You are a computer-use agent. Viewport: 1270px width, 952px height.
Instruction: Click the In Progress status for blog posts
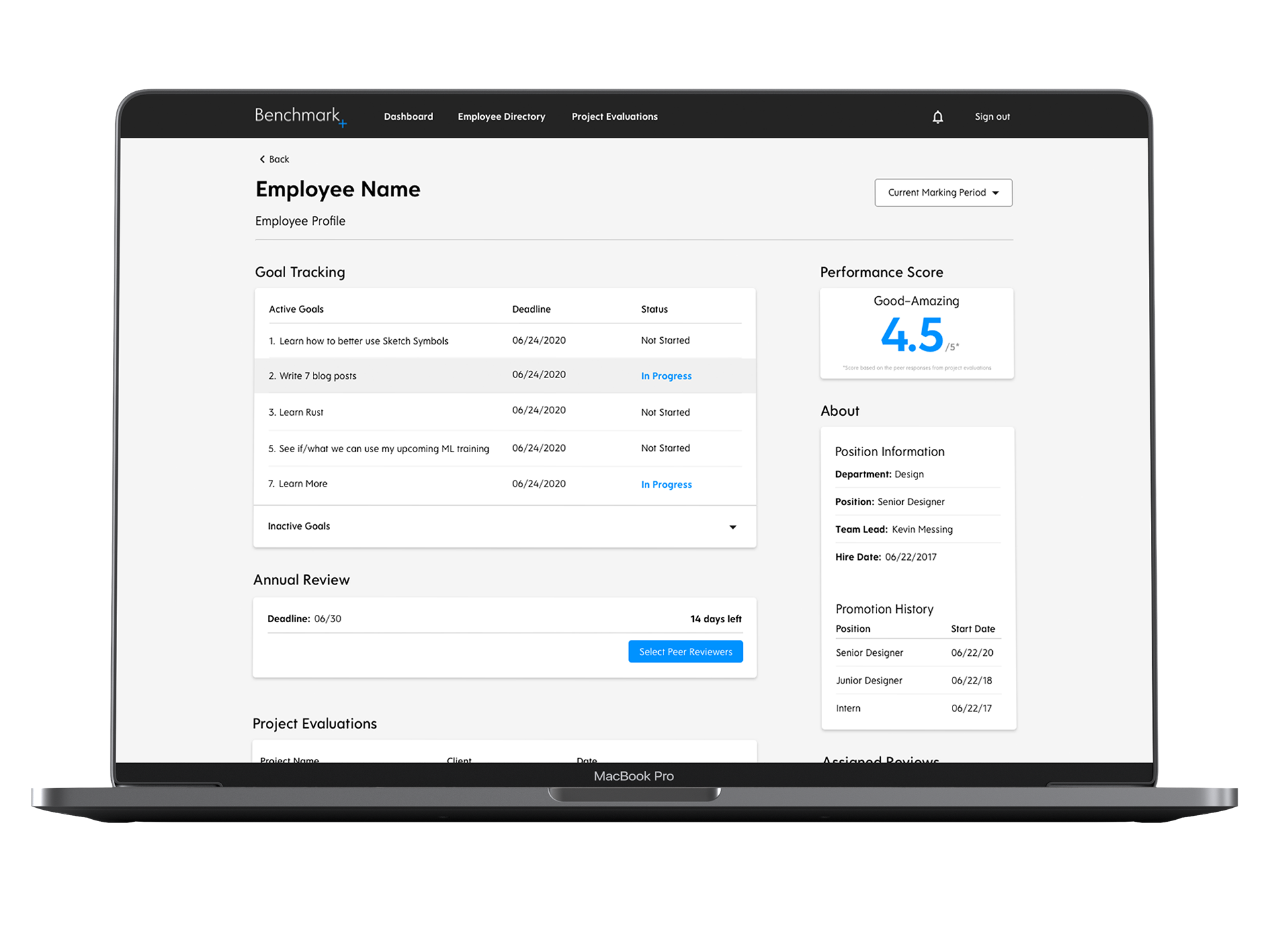tap(666, 376)
